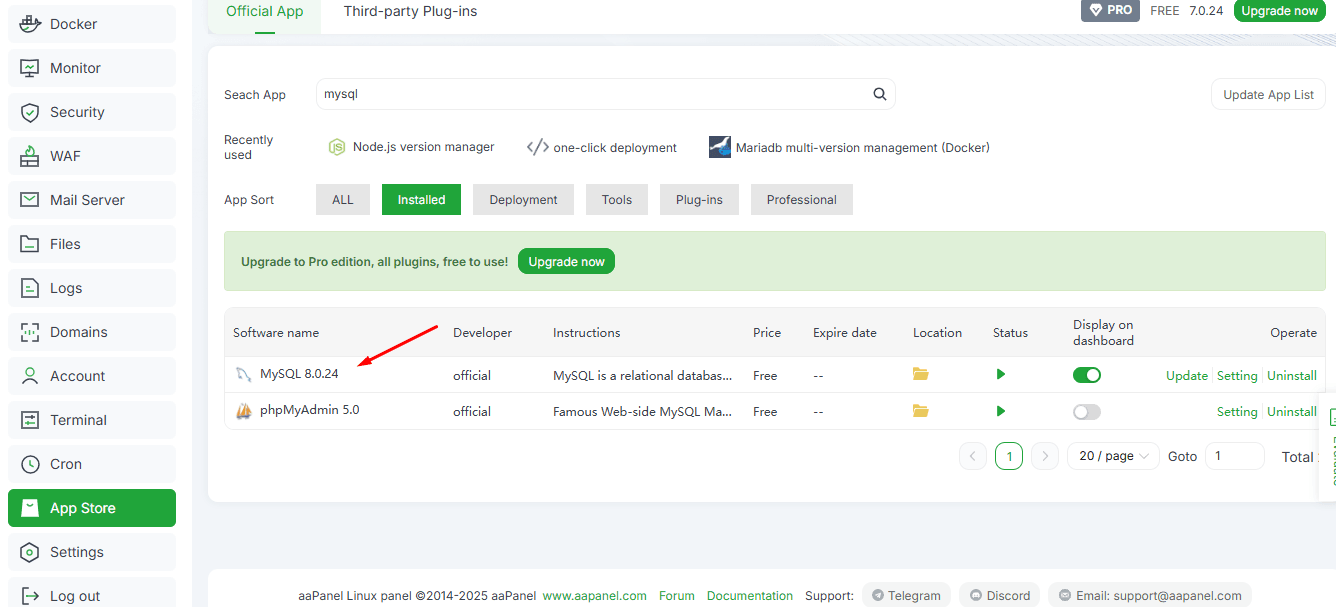Go to the next results page arrow

coord(1045,457)
